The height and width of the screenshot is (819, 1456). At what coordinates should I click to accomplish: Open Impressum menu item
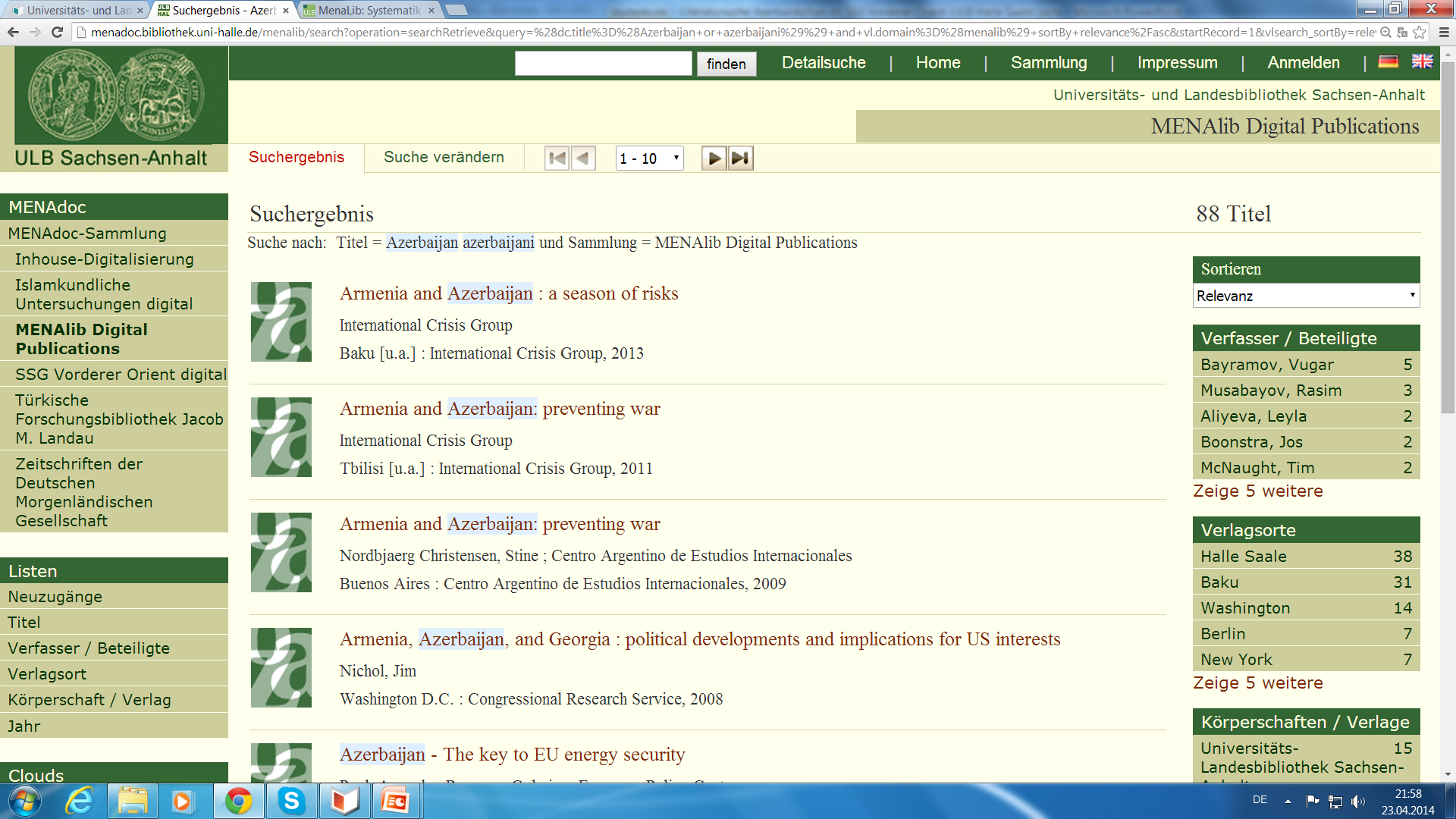tap(1177, 63)
